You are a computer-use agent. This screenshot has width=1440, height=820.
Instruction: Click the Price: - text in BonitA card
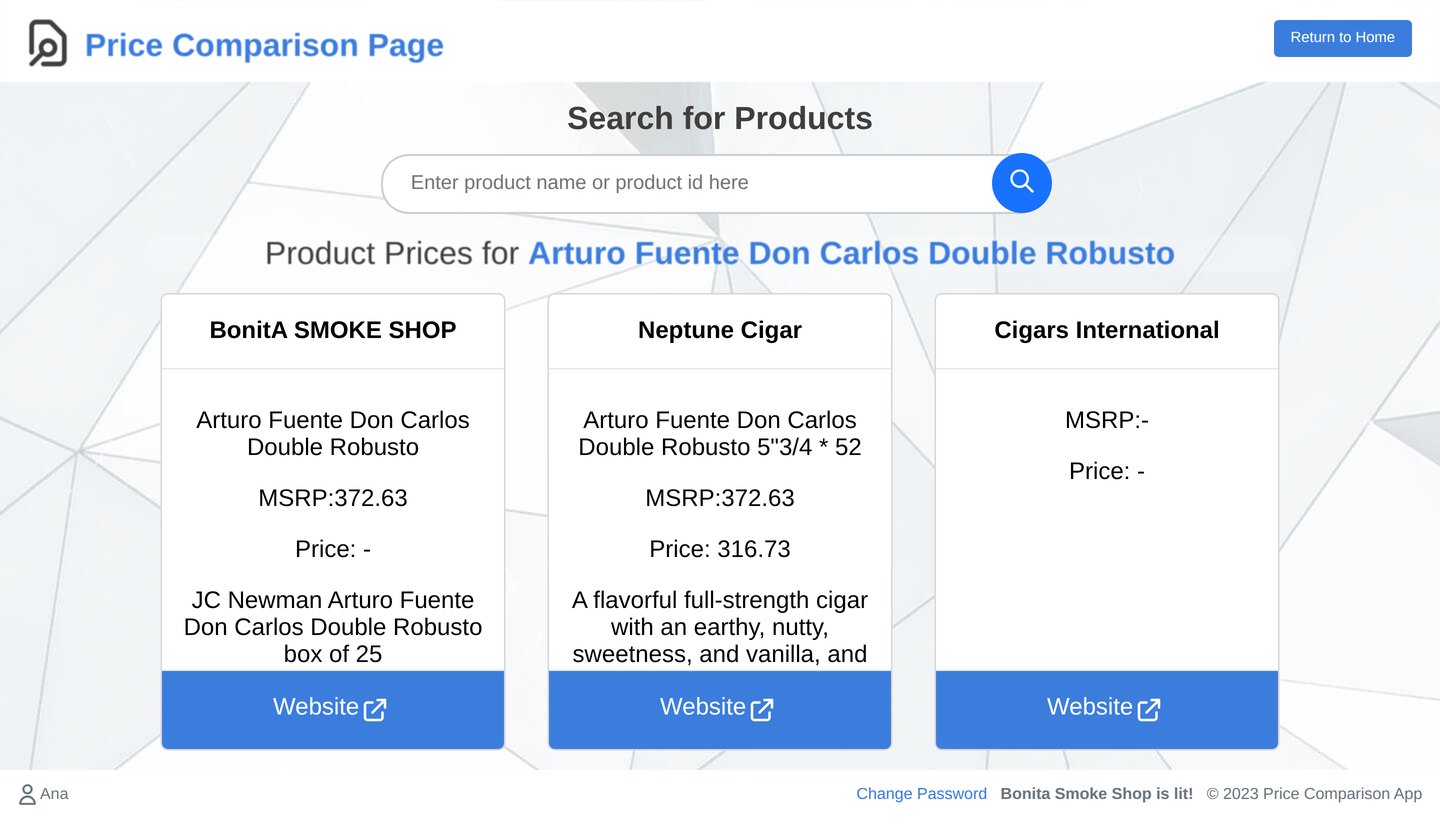point(333,549)
